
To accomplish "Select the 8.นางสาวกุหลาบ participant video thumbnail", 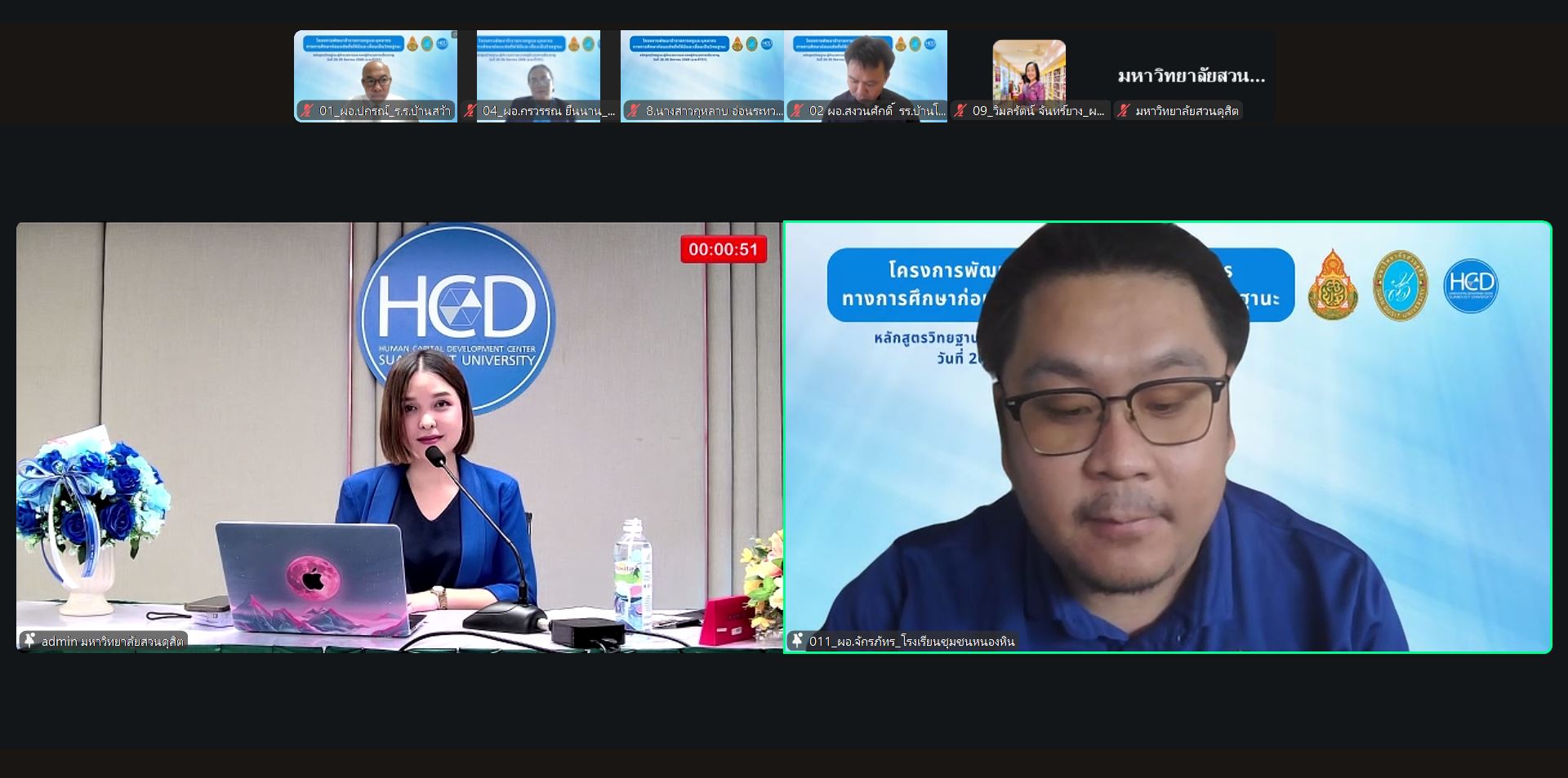I will [x=702, y=76].
